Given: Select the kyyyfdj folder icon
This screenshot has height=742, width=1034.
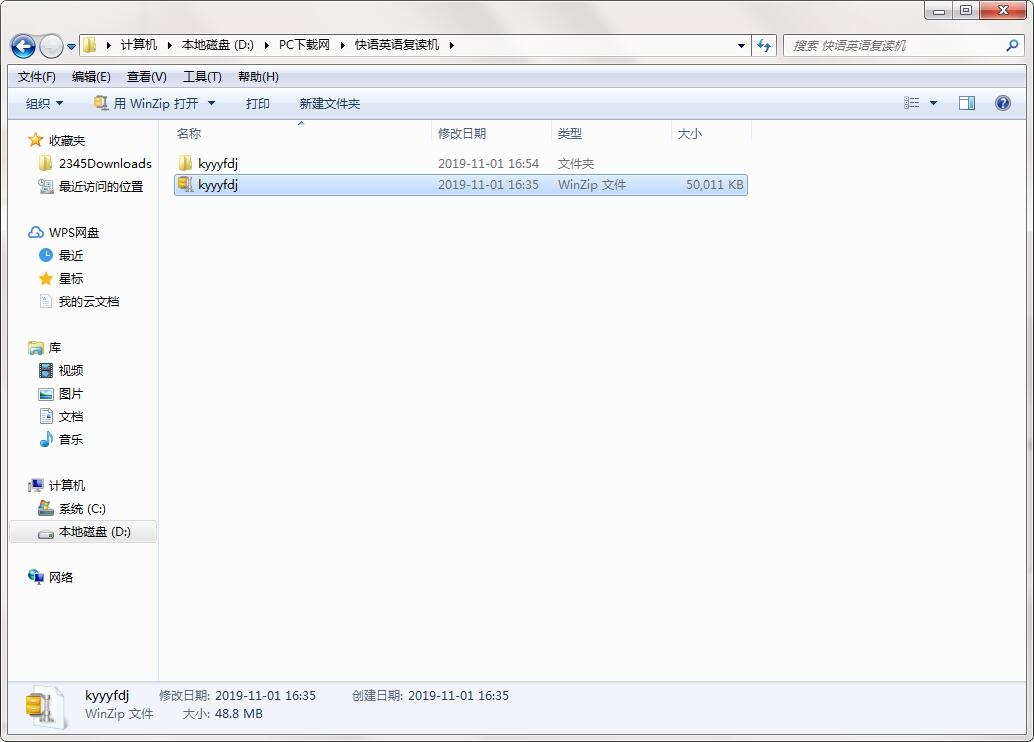Looking at the screenshot, I should point(185,163).
